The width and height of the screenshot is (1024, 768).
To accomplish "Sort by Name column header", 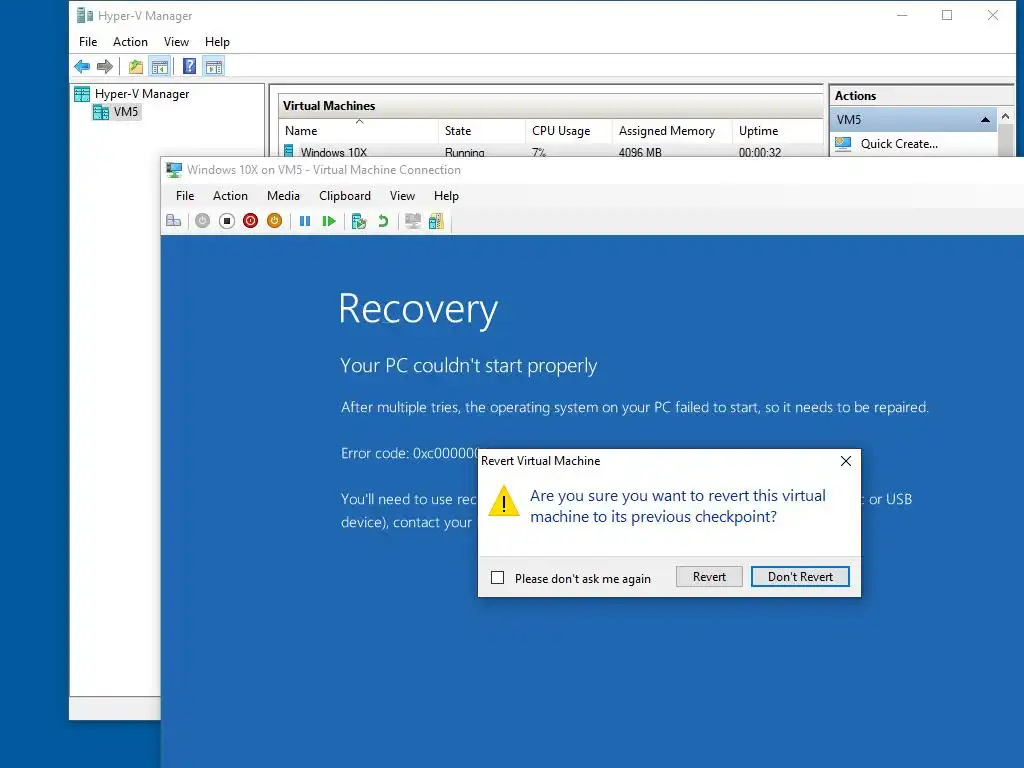I will click(x=359, y=131).
